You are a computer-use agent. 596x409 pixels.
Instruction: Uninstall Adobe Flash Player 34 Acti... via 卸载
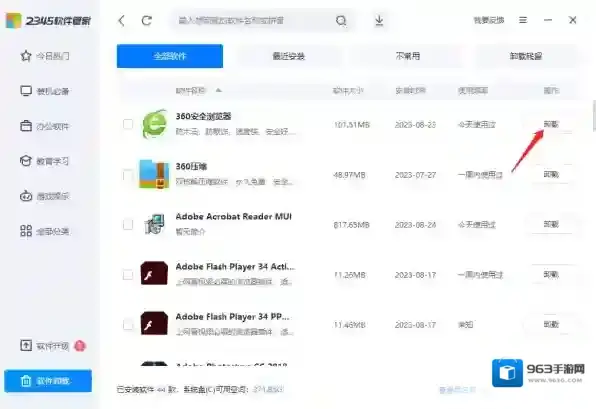(x=551, y=274)
